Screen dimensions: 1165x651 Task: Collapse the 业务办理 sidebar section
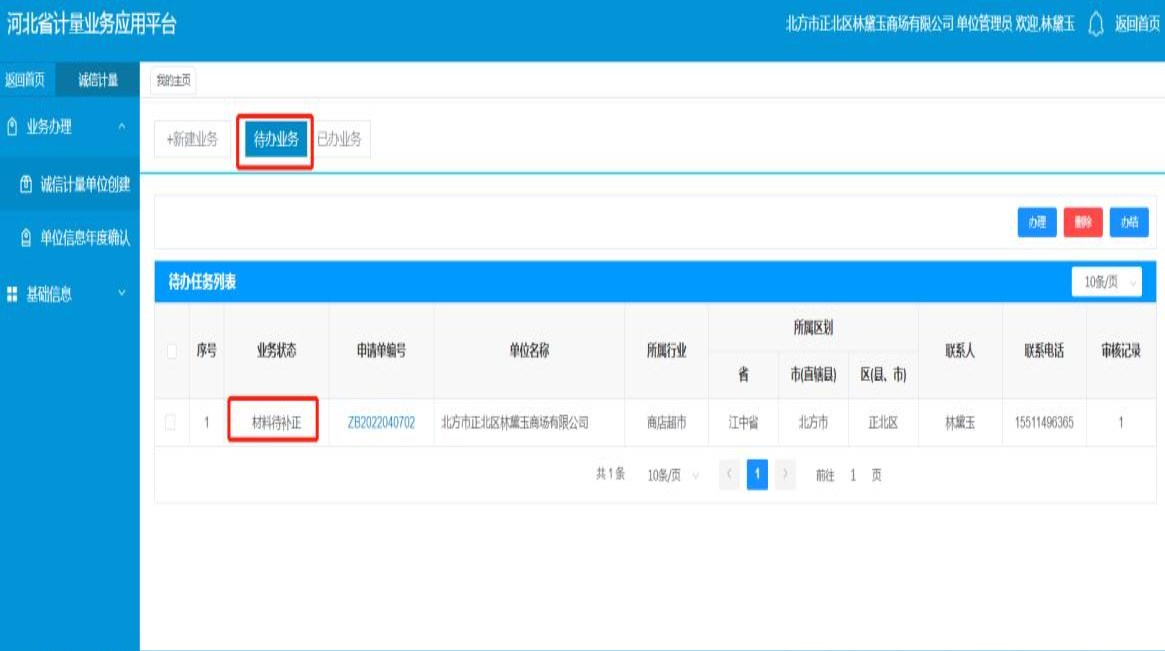click(122, 127)
